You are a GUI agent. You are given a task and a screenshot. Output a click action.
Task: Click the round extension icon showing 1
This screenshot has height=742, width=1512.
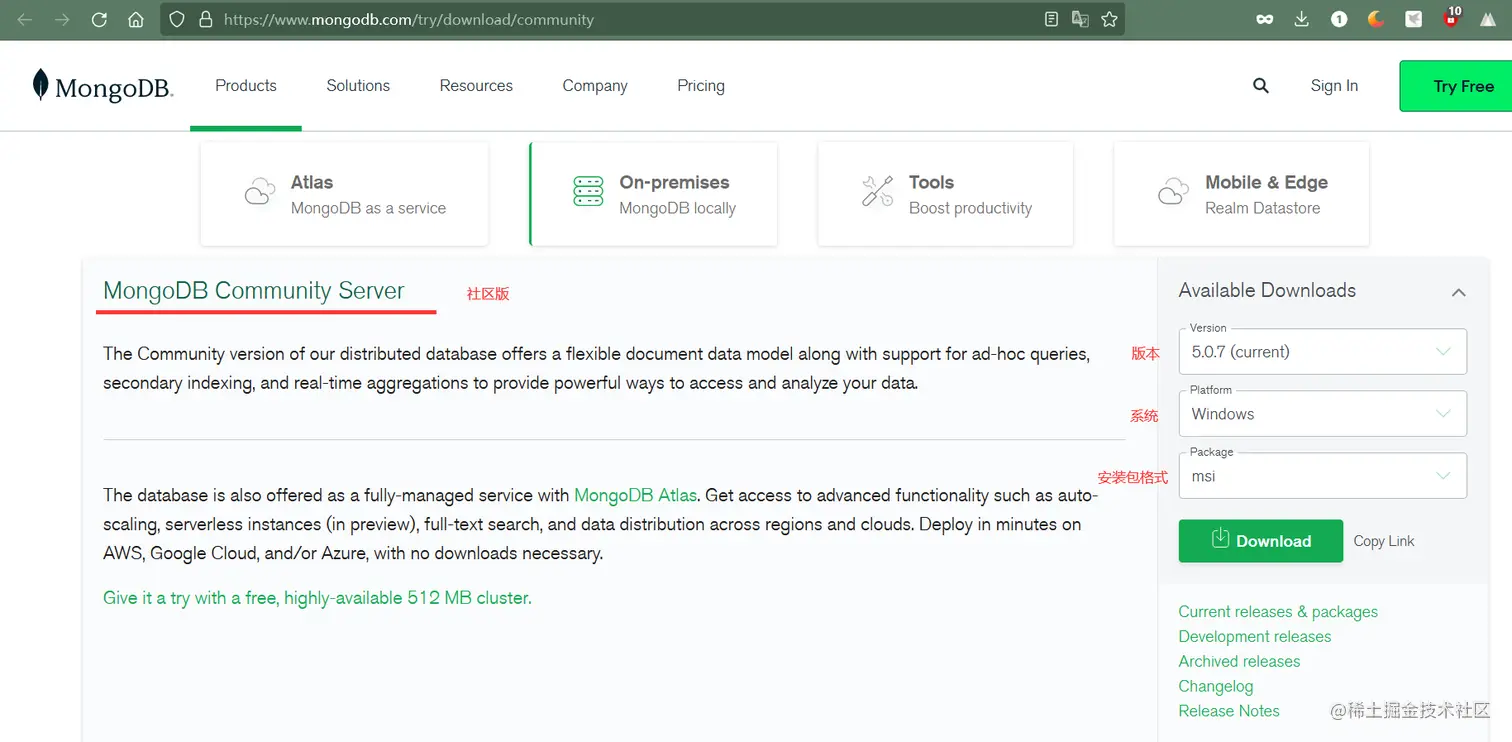point(1339,19)
